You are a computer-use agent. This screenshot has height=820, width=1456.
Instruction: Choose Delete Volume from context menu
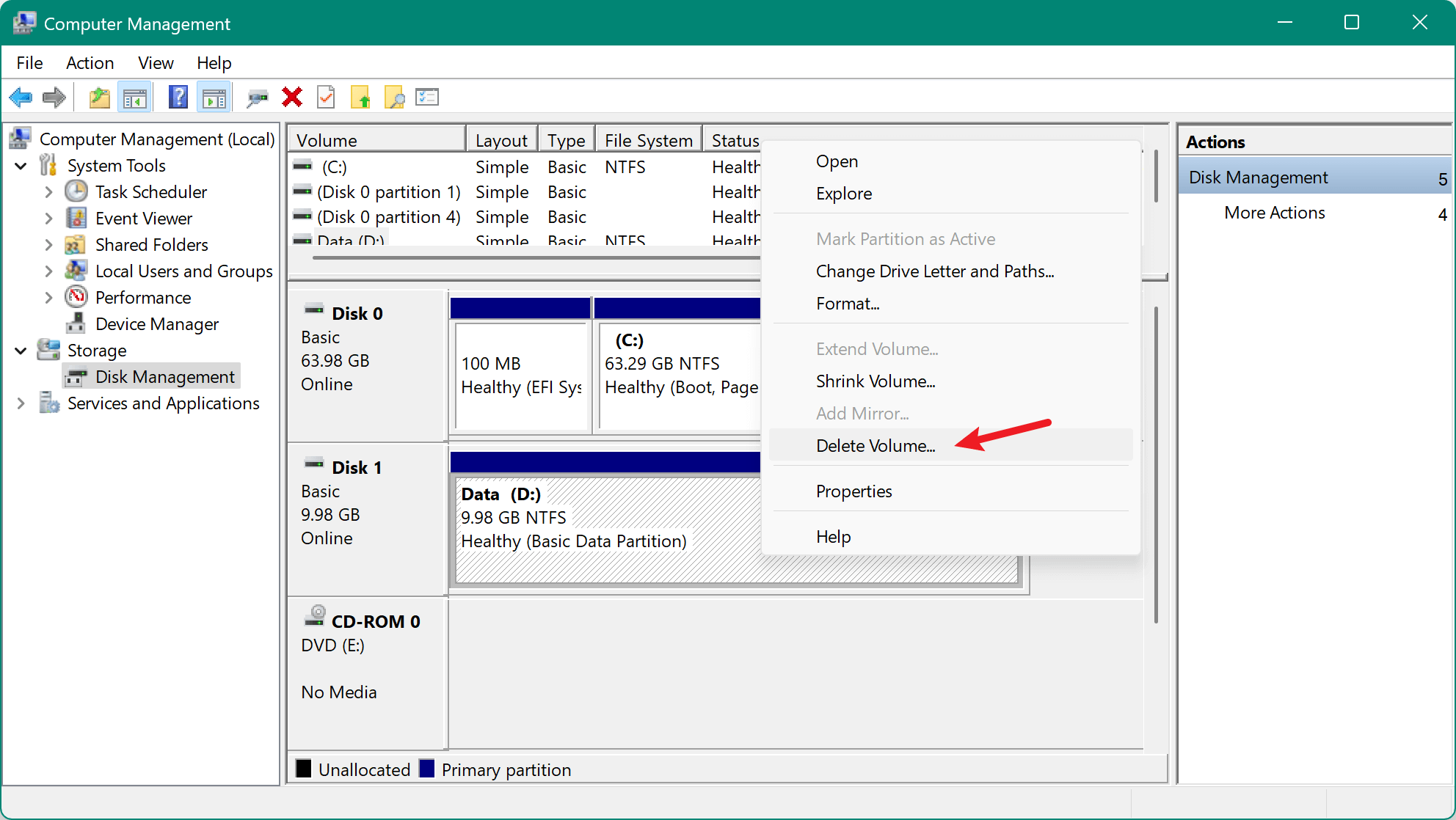click(x=876, y=446)
